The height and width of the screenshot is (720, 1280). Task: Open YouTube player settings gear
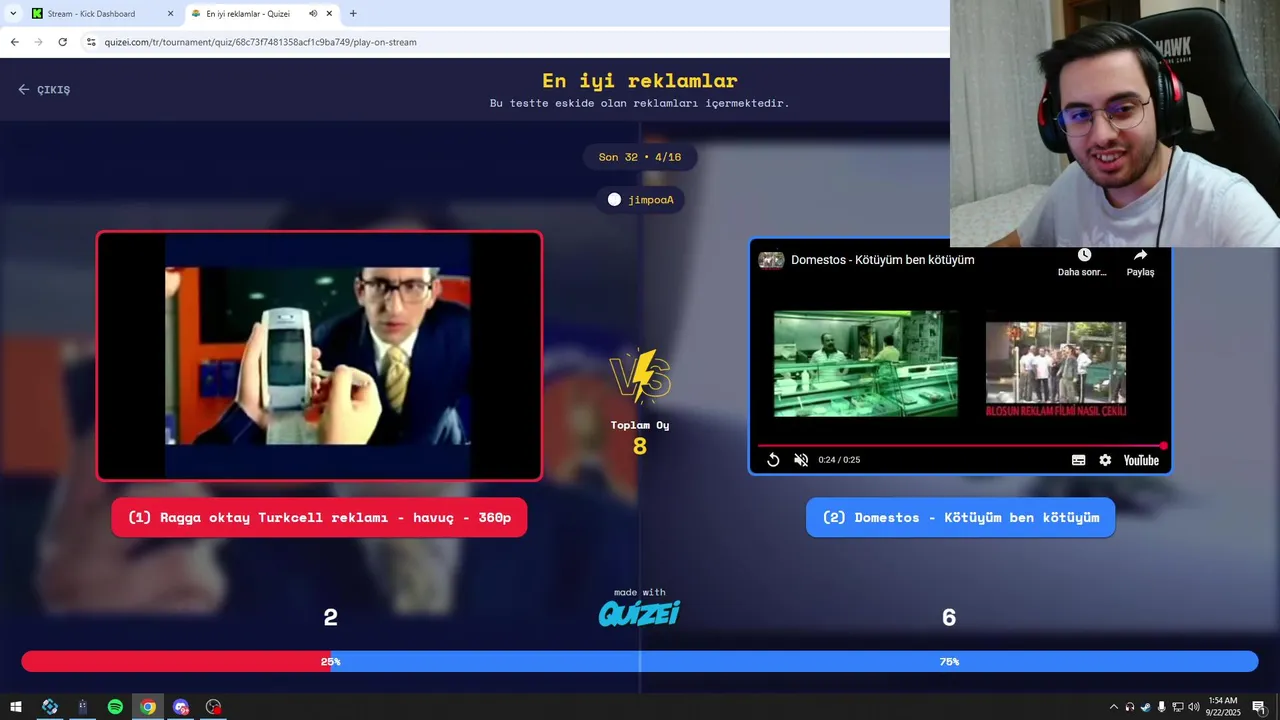click(x=1105, y=460)
